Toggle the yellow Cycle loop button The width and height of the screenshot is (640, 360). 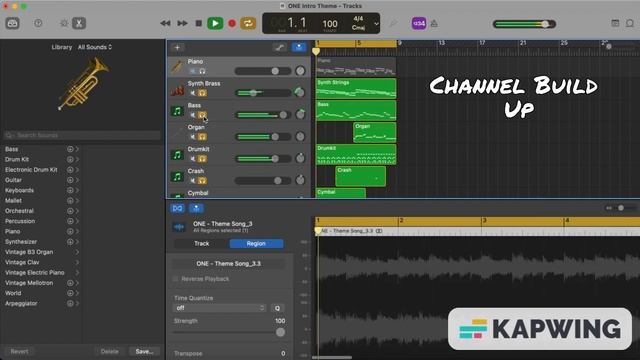click(x=248, y=23)
